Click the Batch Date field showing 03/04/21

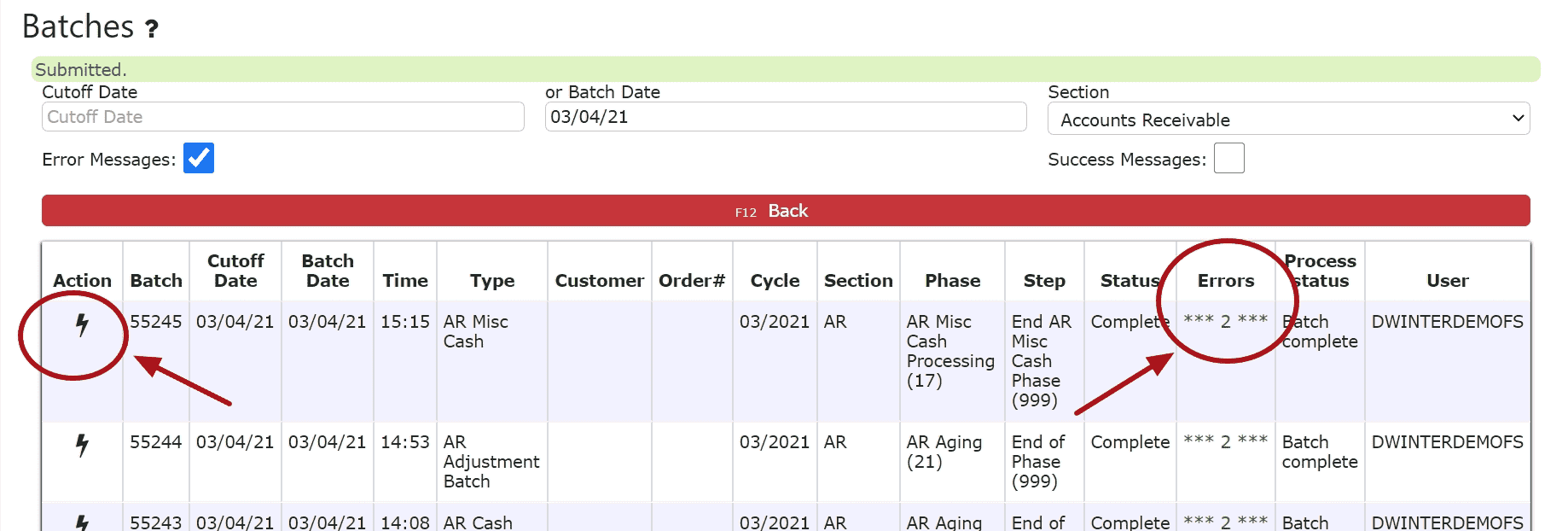point(785,117)
